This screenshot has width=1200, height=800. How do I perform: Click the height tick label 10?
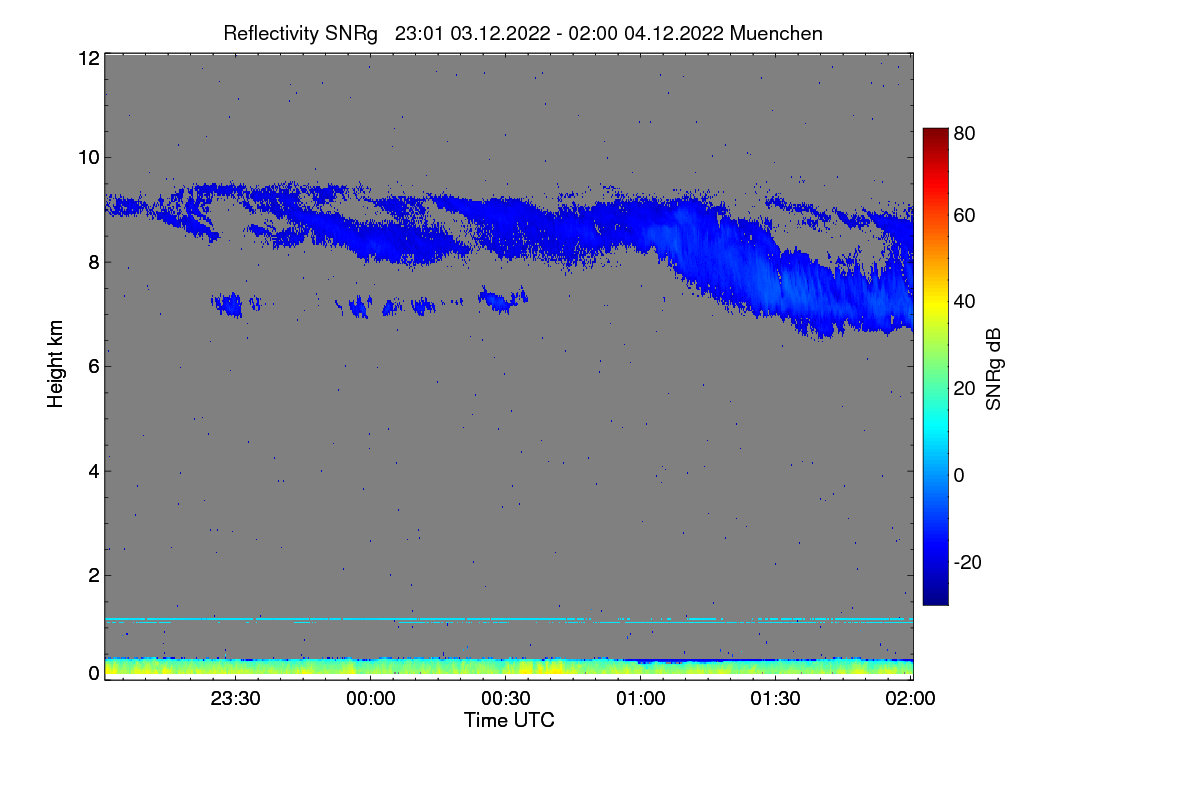88,157
